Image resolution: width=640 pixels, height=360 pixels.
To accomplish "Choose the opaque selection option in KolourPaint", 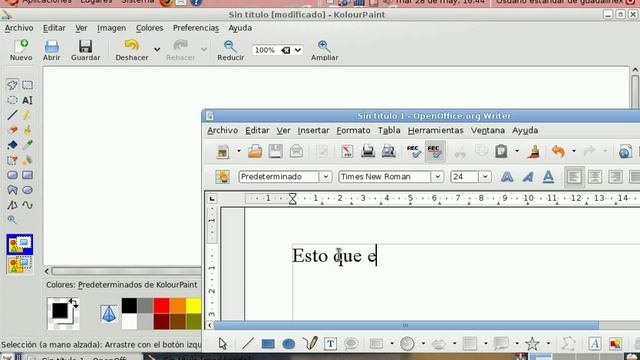I will (x=20, y=244).
